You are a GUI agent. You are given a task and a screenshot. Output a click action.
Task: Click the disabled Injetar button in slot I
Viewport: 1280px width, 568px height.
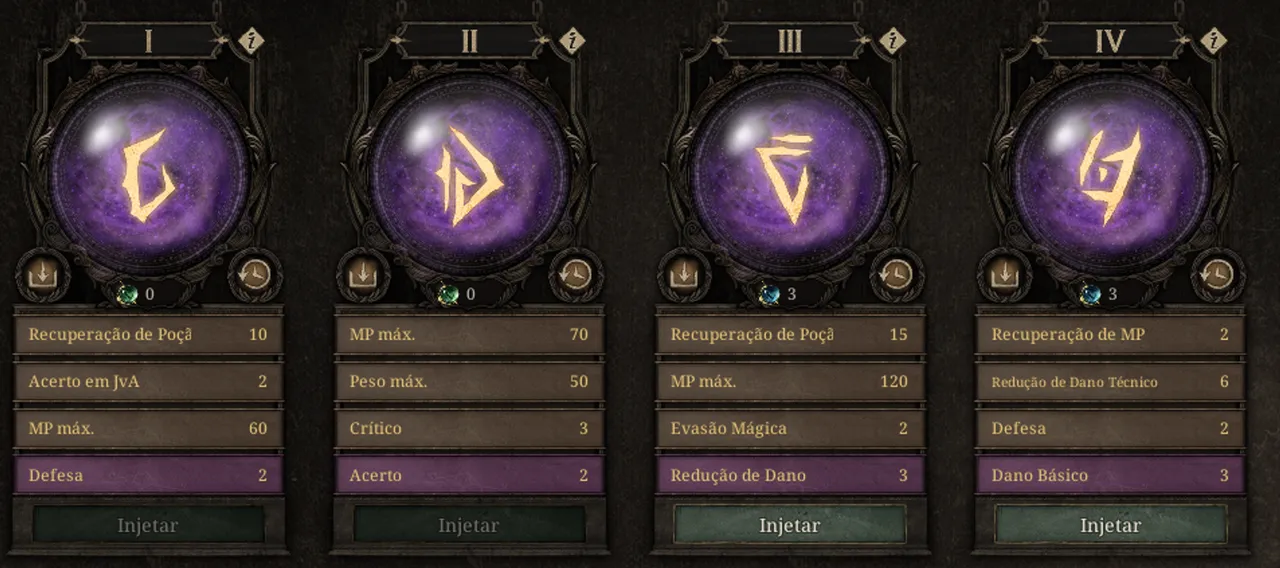point(148,525)
